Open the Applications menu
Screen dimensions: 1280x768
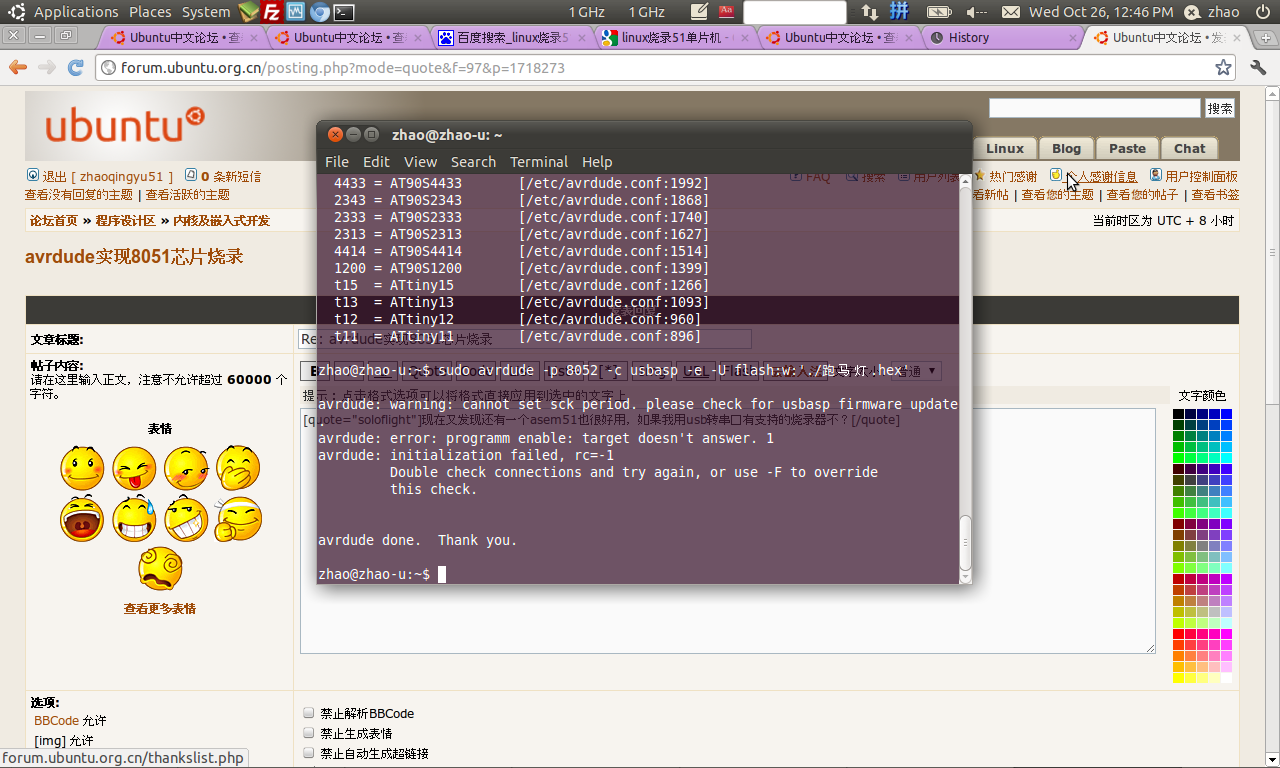(x=76, y=12)
